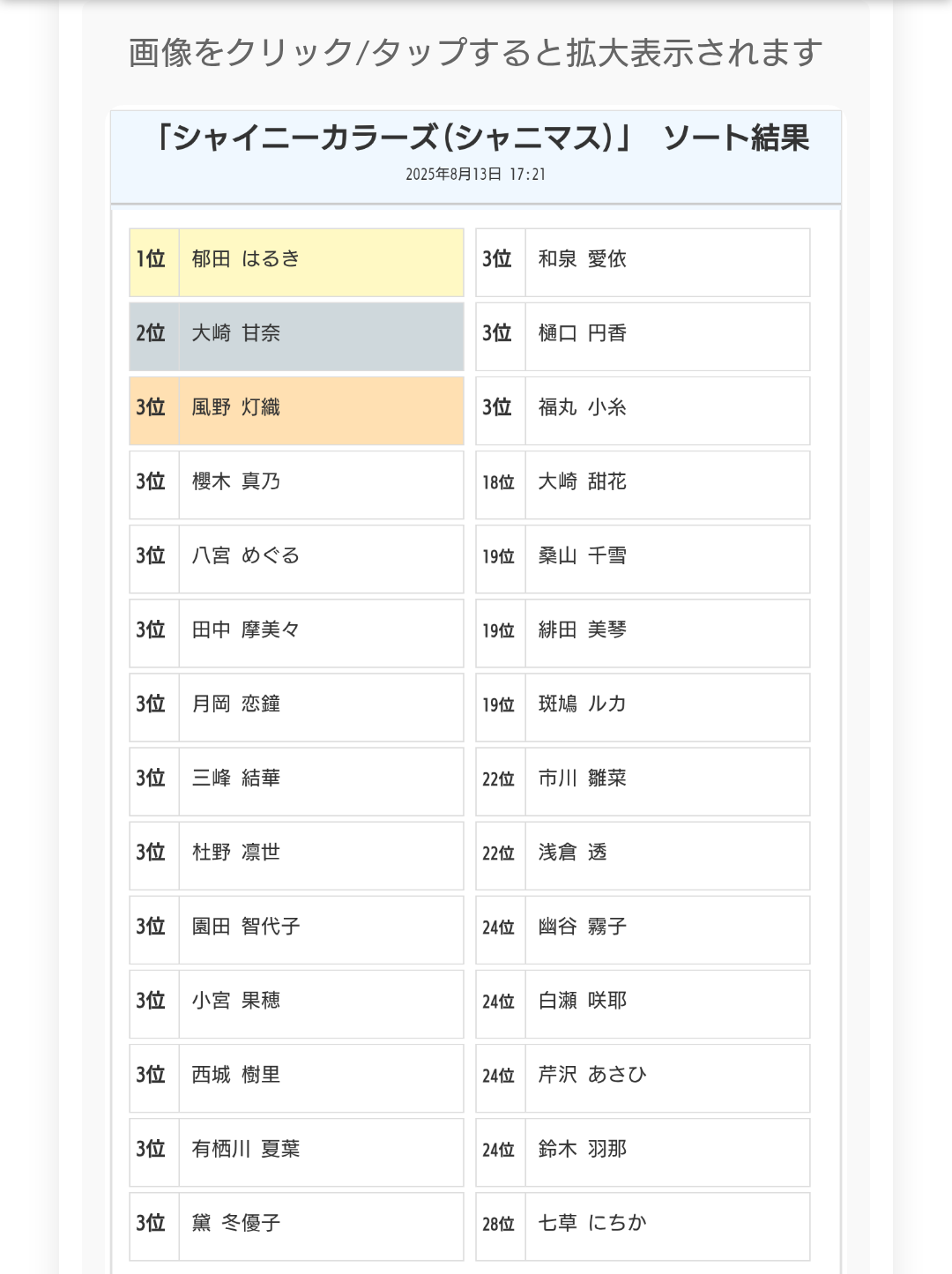The height and width of the screenshot is (1274, 952).
Task: Click the 18位 大崎 甜花 row
Action: 643,484
